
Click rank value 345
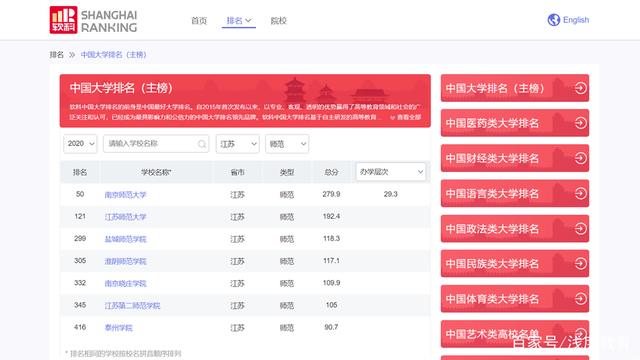tap(80, 305)
